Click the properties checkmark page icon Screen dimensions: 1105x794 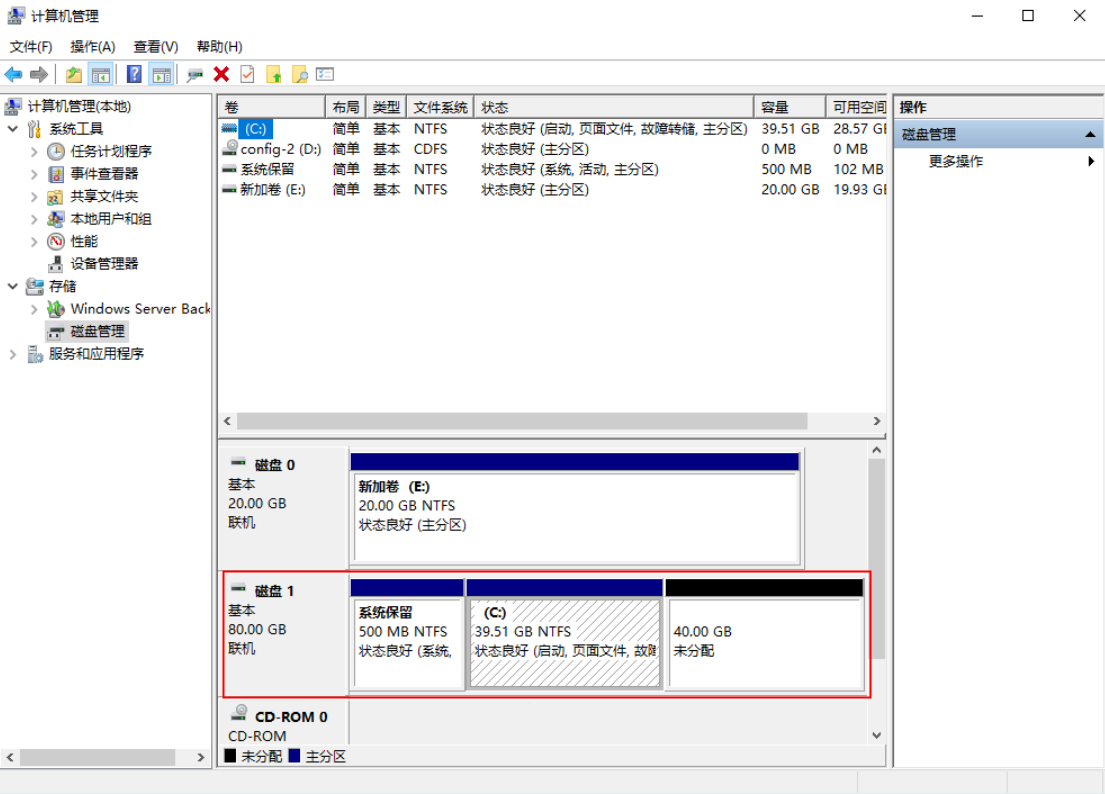[x=247, y=75]
